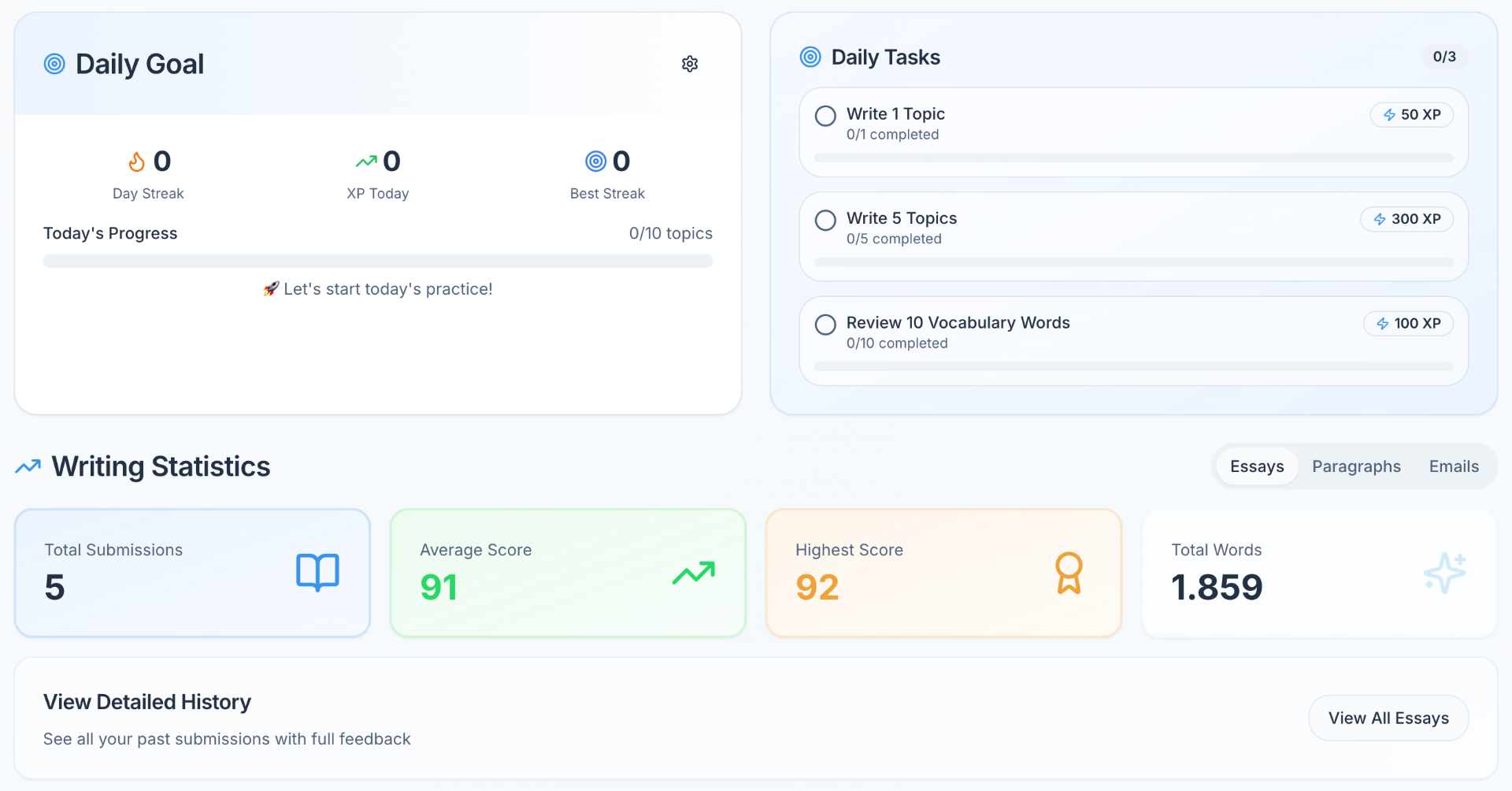Viewport: 1512px width, 791px height.
Task: Select the Essays tab
Action: click(1257, 466)
